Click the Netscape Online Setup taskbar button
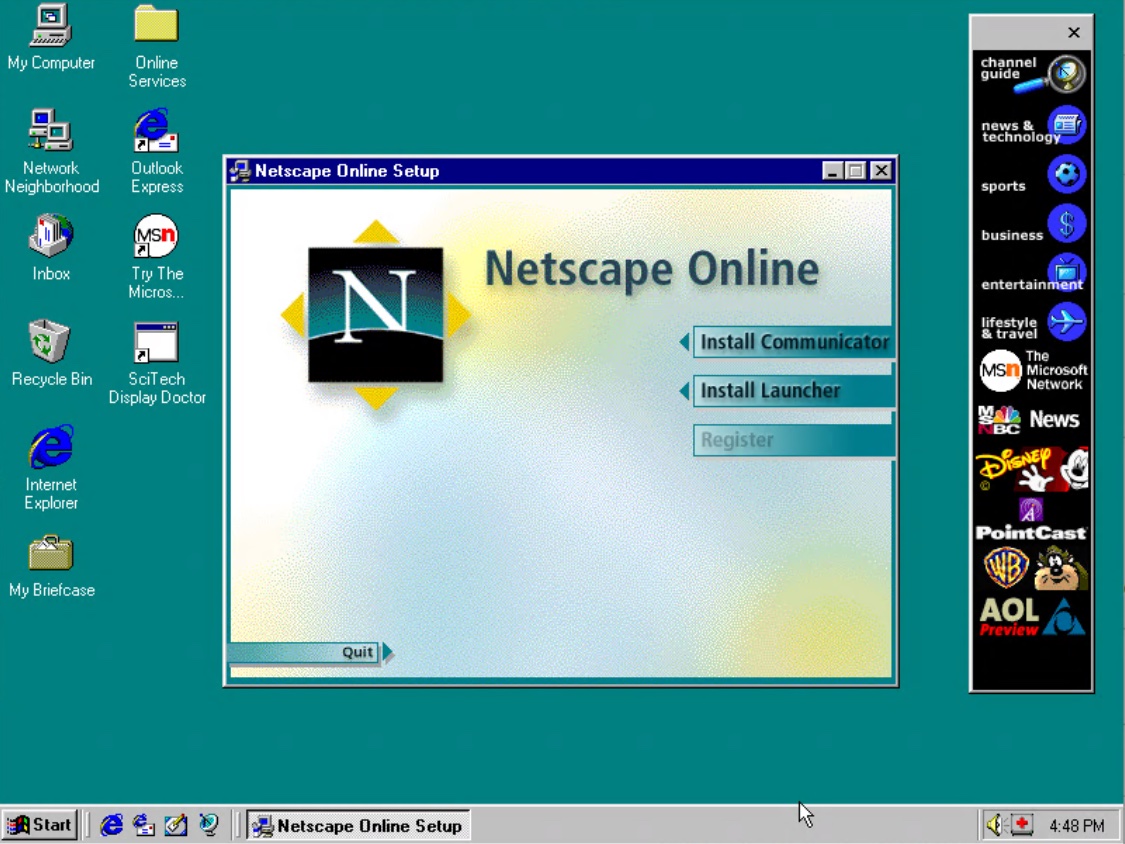Screen dimensions: 1125x844 (x=359, y=825)
